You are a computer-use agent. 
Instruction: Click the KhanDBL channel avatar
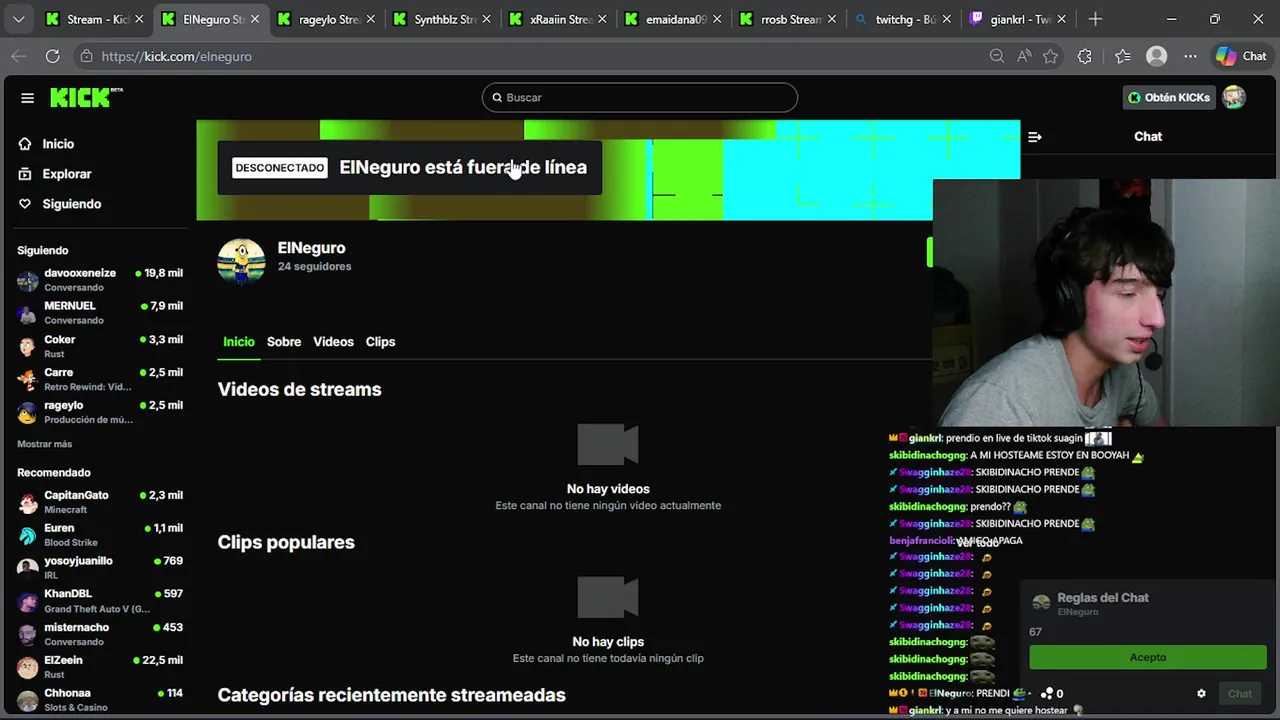tap(28, 601)
